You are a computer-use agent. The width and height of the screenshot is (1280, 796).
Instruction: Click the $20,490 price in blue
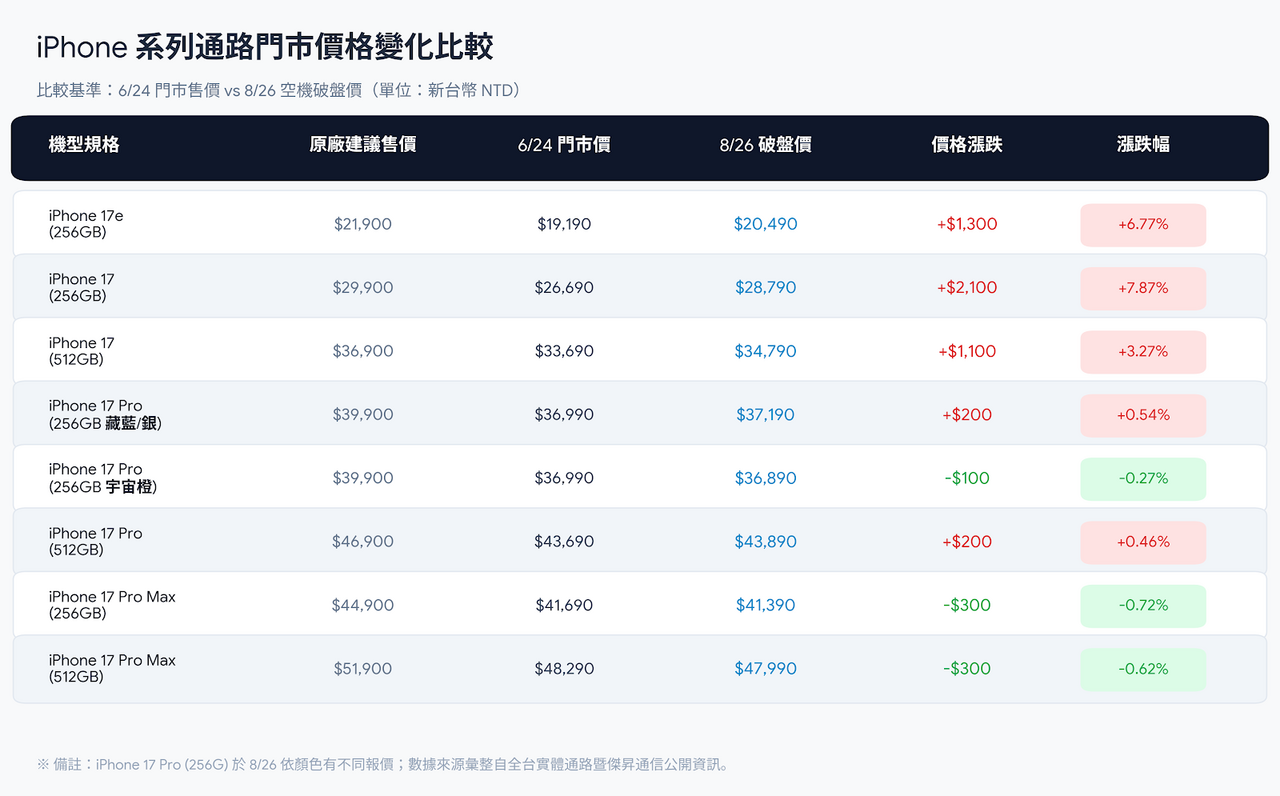(x=765, y=224)
